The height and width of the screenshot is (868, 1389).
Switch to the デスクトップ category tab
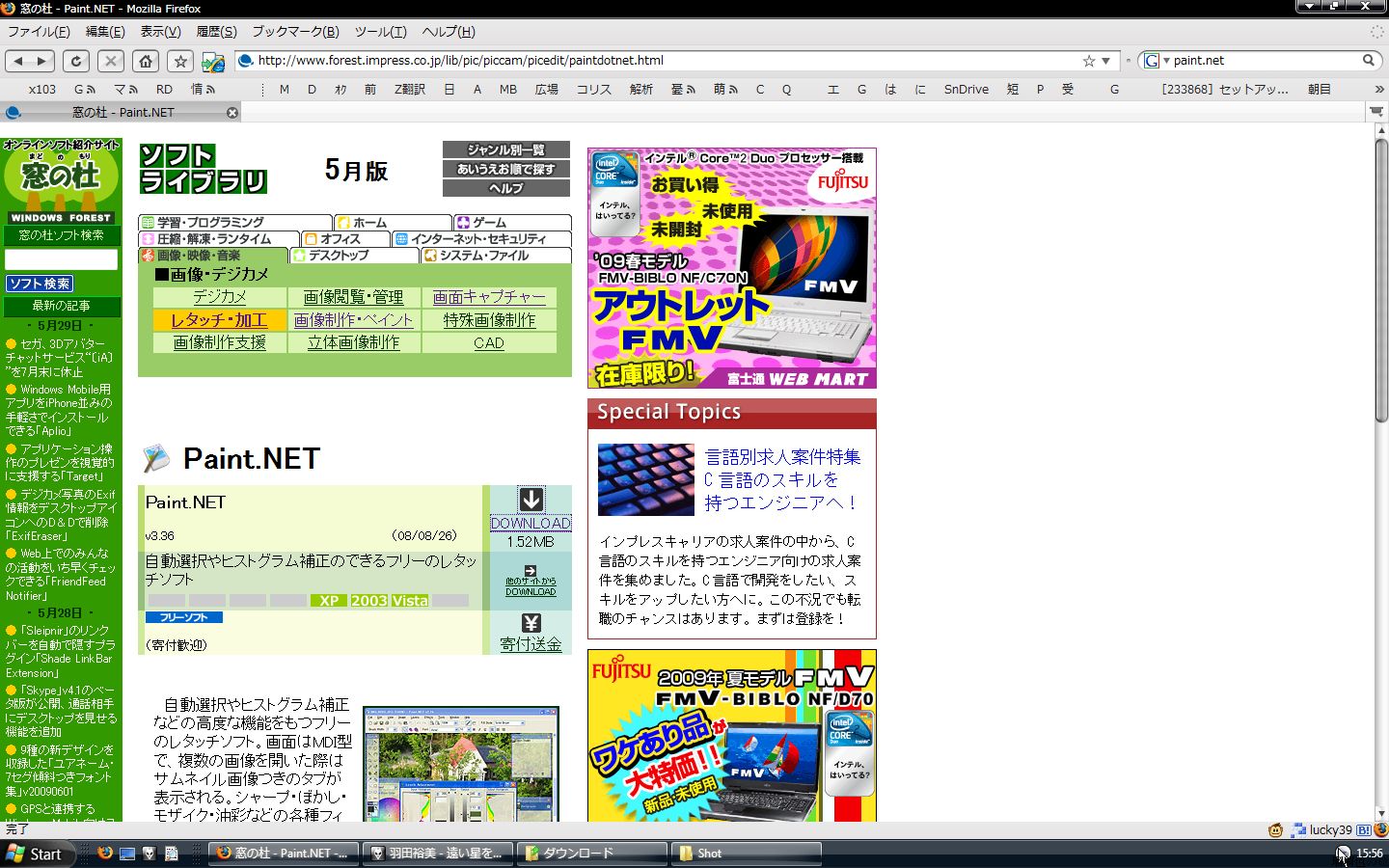(x=354, y=256)
